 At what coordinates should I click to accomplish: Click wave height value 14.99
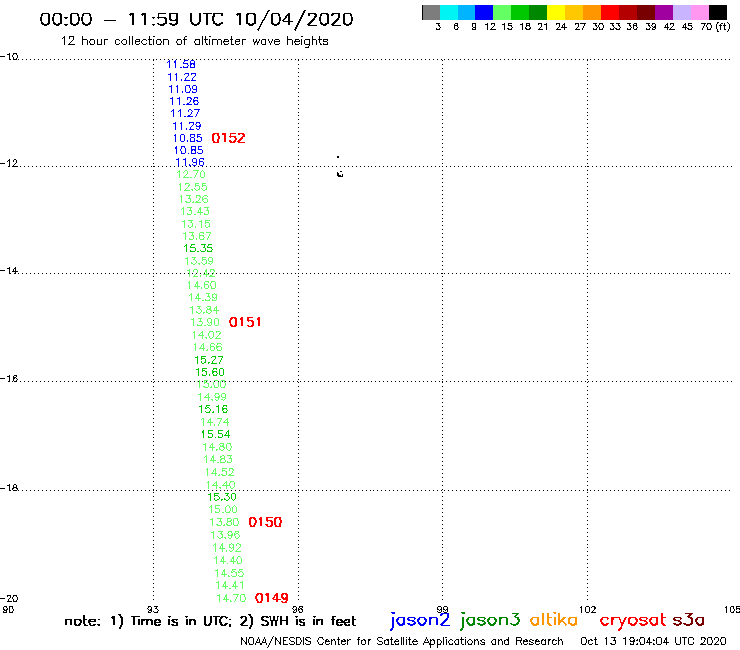[212, 397]
